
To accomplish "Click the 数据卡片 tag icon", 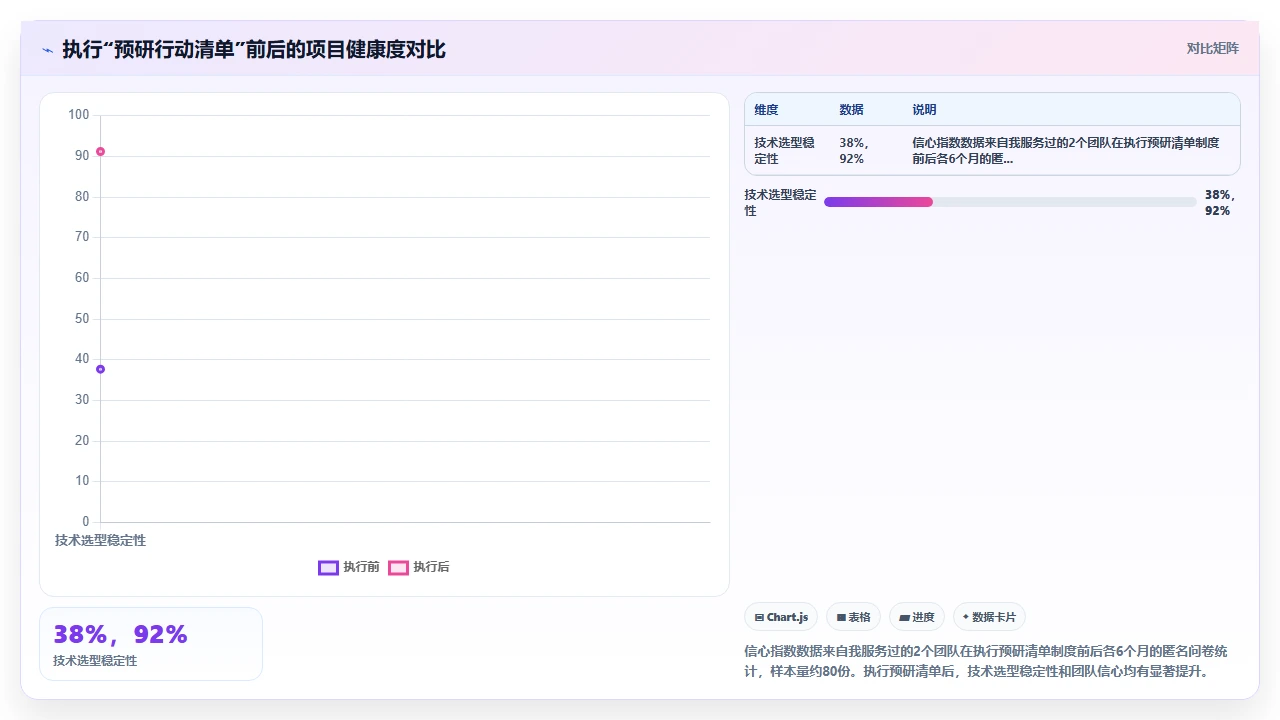I will 966,617.
